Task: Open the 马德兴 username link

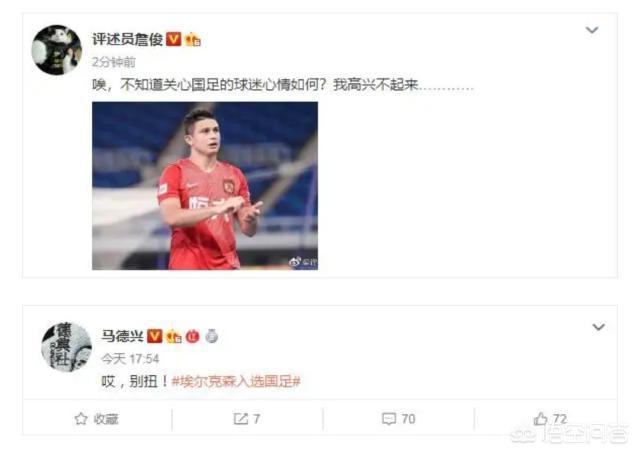Action: pos(122,336)
